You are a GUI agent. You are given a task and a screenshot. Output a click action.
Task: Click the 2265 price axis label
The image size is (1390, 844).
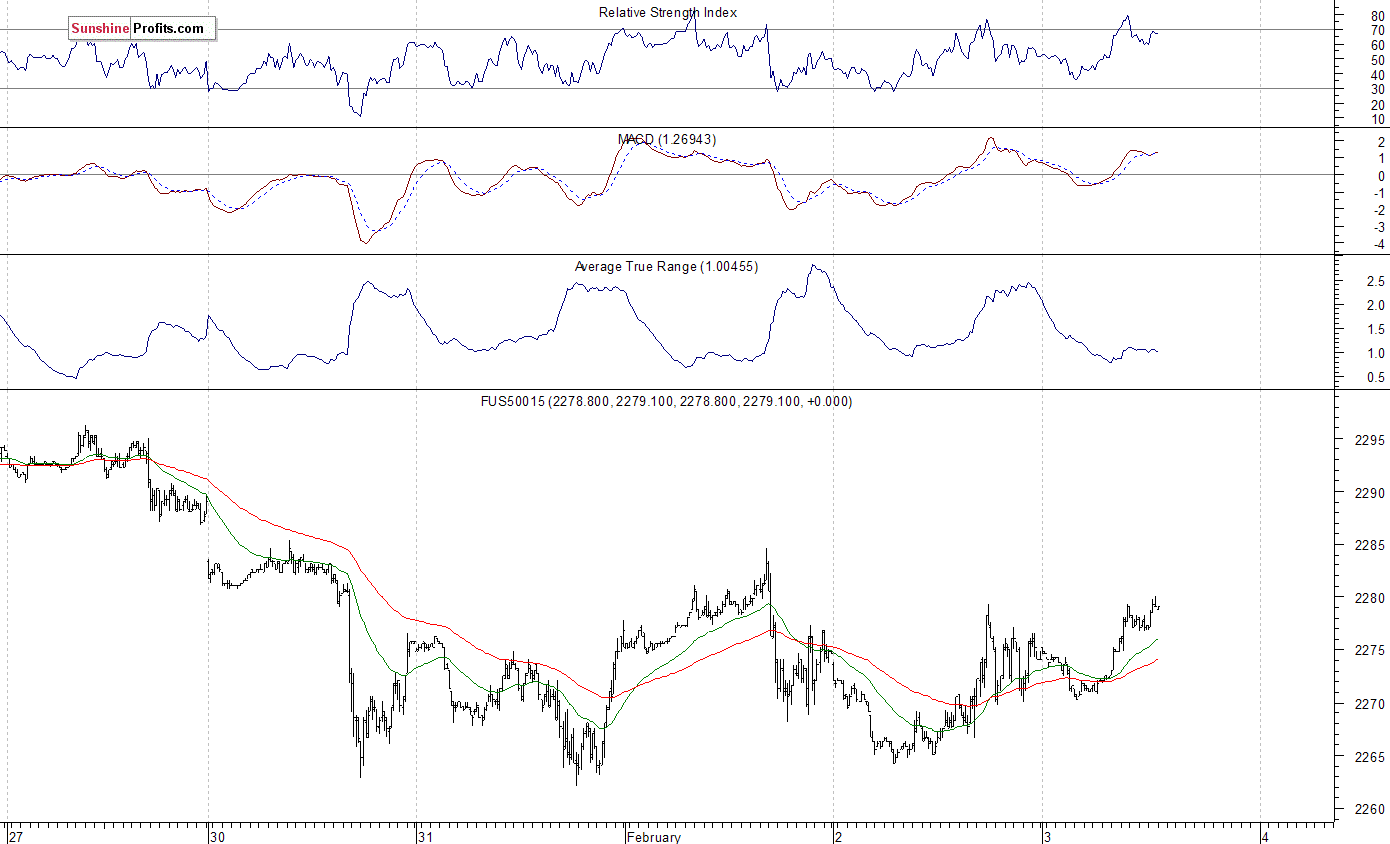[x=1371, y=757]
